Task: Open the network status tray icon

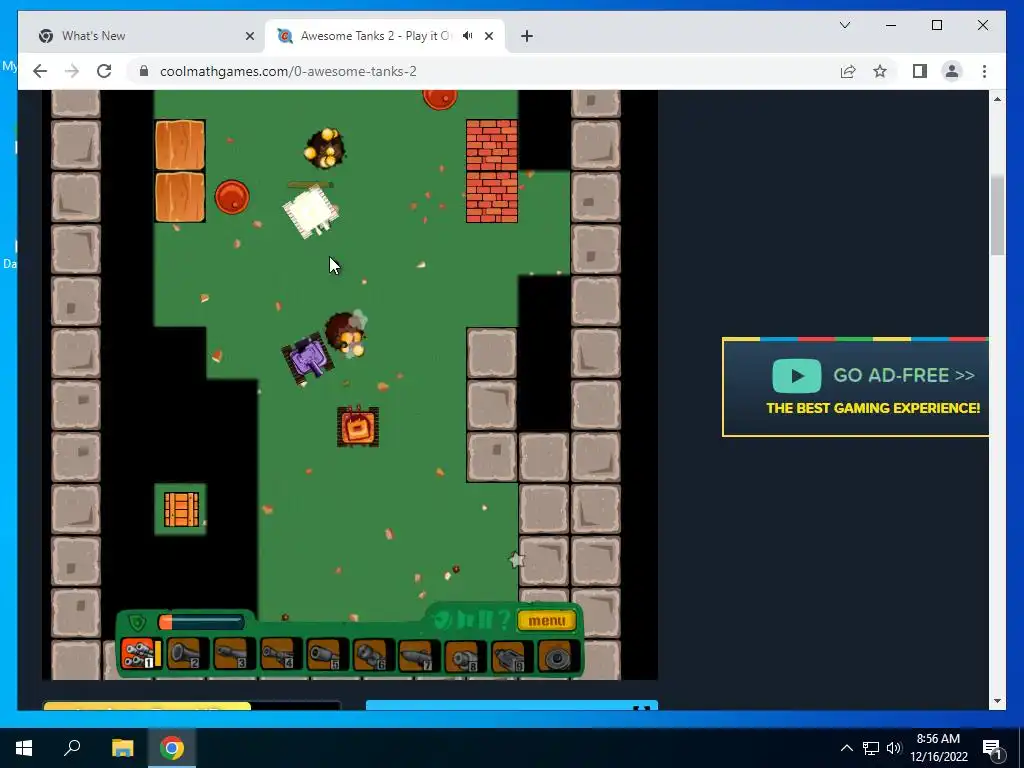Action: [x=871, y=748]
